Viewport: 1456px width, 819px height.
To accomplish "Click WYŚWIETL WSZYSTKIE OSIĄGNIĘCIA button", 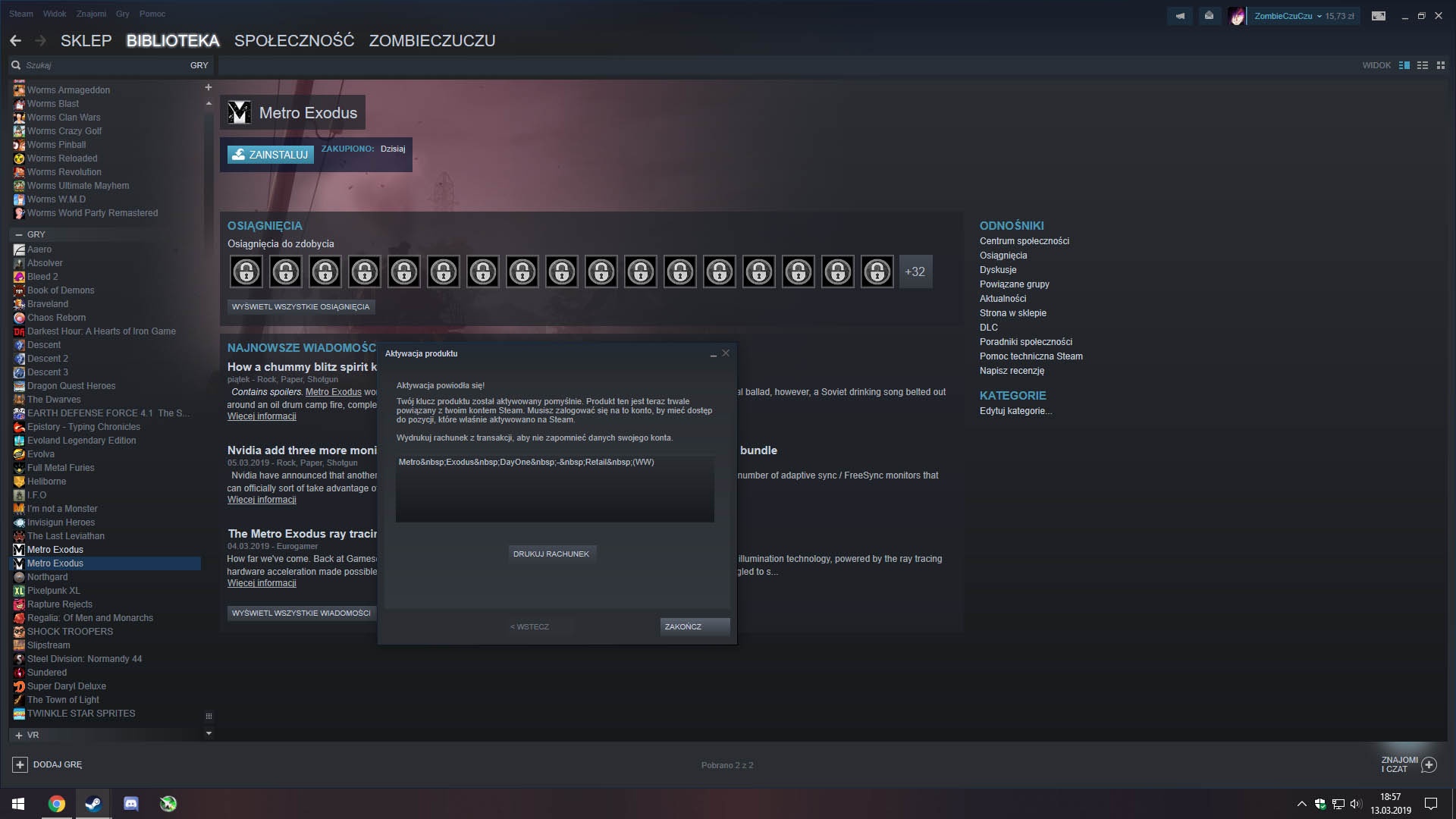I will click(x=301, y=307).
